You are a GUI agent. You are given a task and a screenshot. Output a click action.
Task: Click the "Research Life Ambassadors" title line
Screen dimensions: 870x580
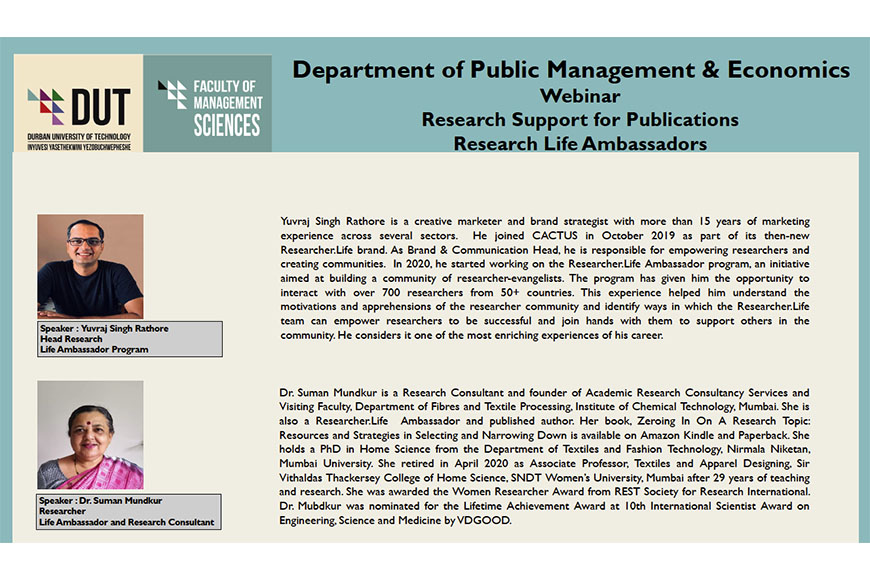point(580,143)
